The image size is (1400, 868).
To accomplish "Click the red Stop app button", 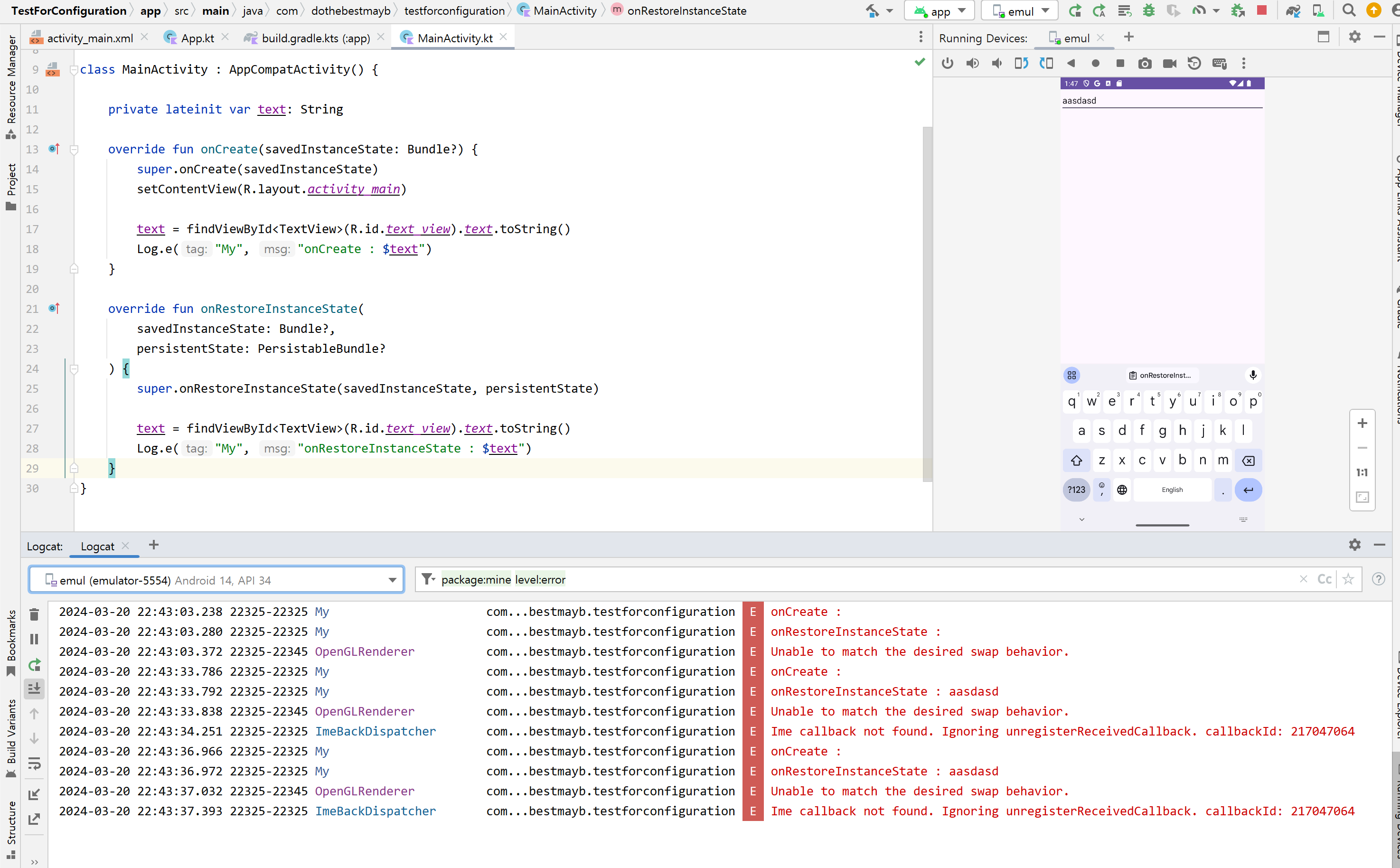I will (1262, 10).
